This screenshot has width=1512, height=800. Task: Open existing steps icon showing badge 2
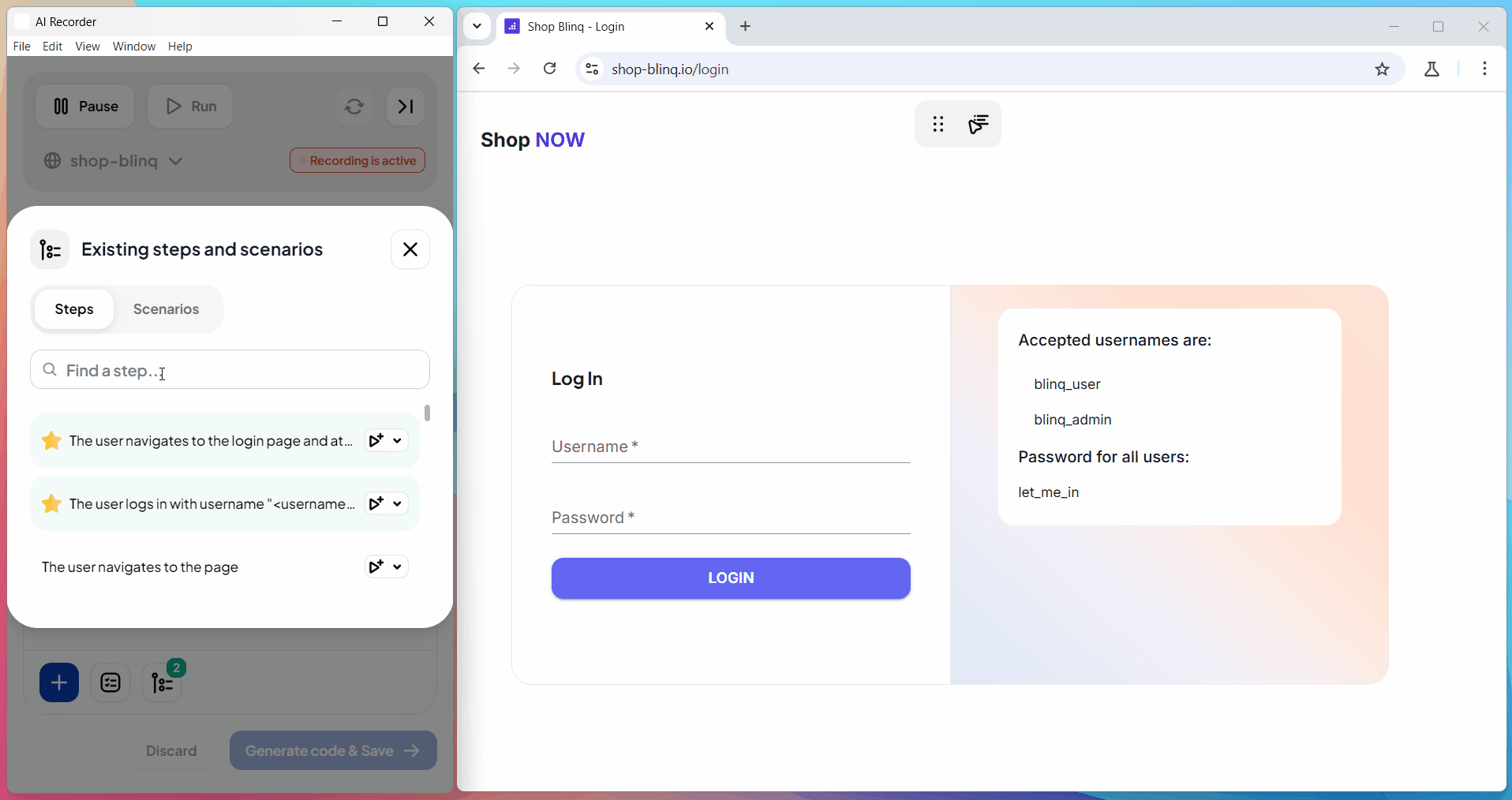click(x=162, y=682)
